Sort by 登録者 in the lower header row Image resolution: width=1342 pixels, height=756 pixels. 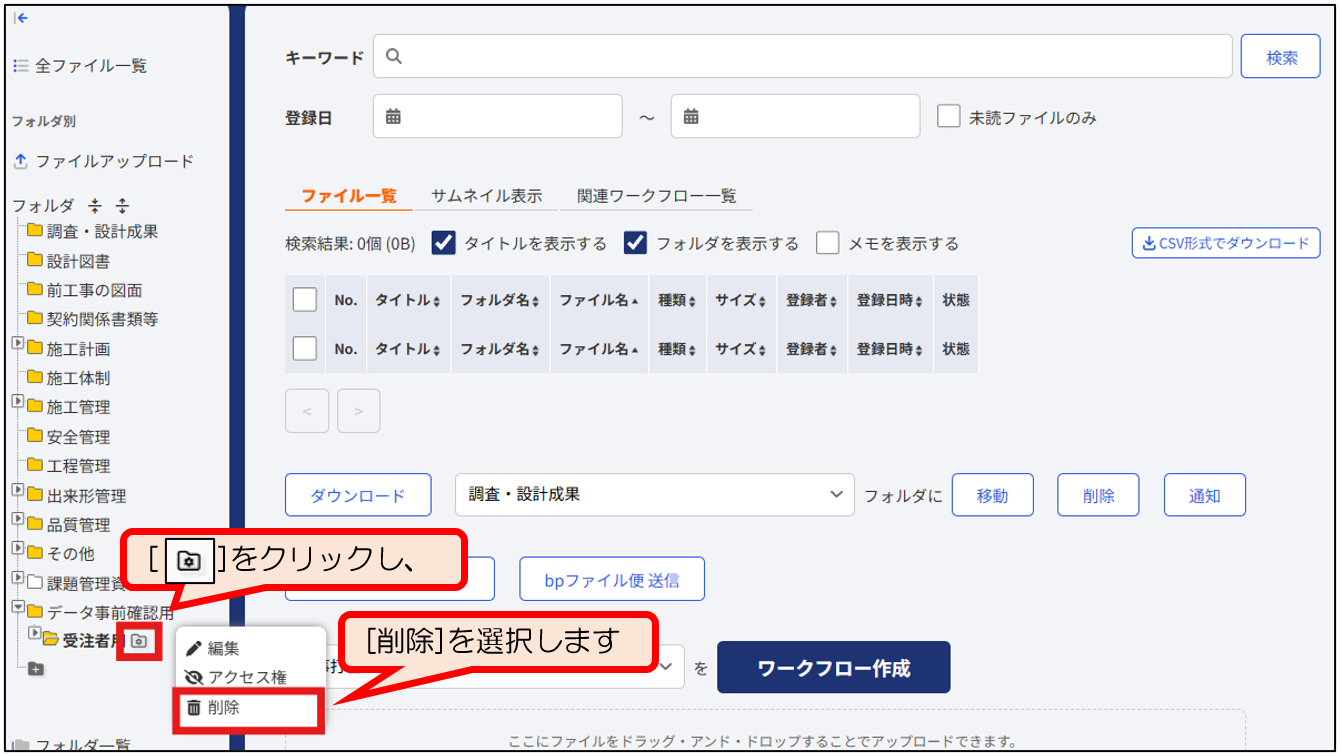[x=812, y=349]
